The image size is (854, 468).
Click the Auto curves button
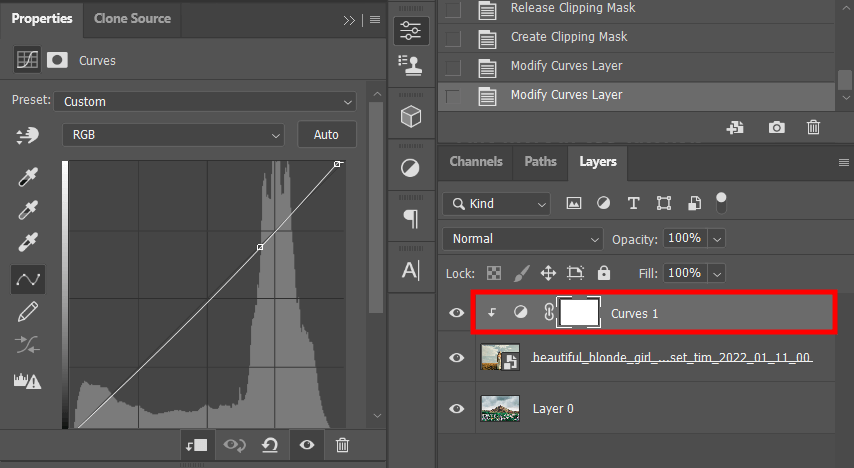(x=327, y=135)
